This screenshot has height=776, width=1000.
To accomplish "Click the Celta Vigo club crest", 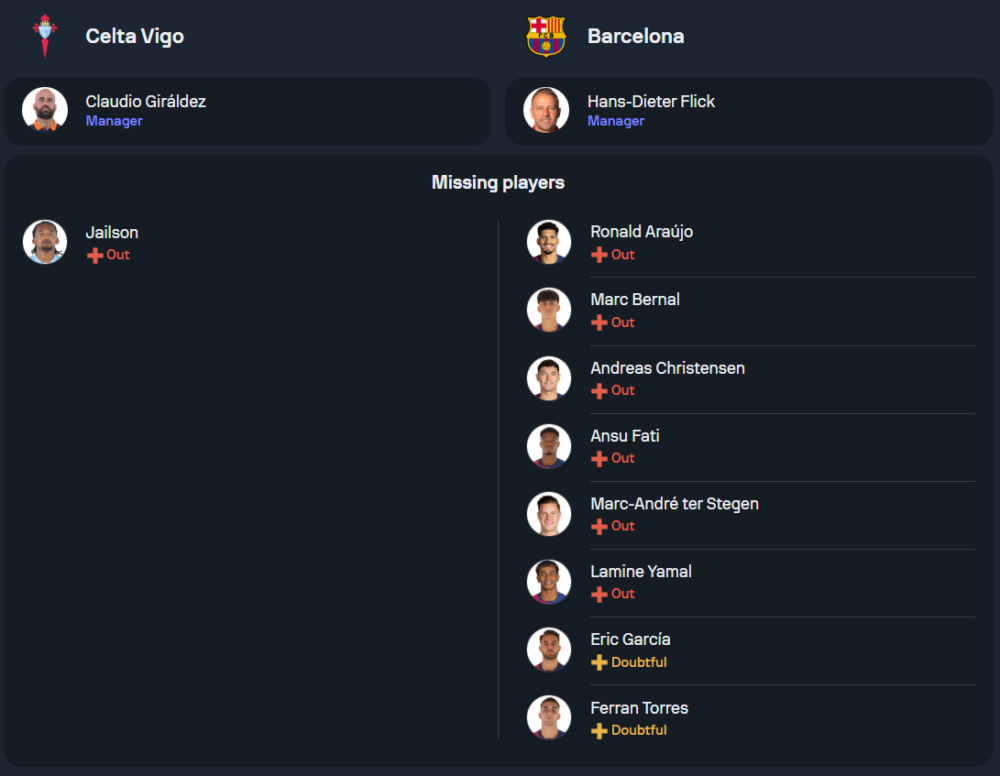I will (x=45, y=36).
